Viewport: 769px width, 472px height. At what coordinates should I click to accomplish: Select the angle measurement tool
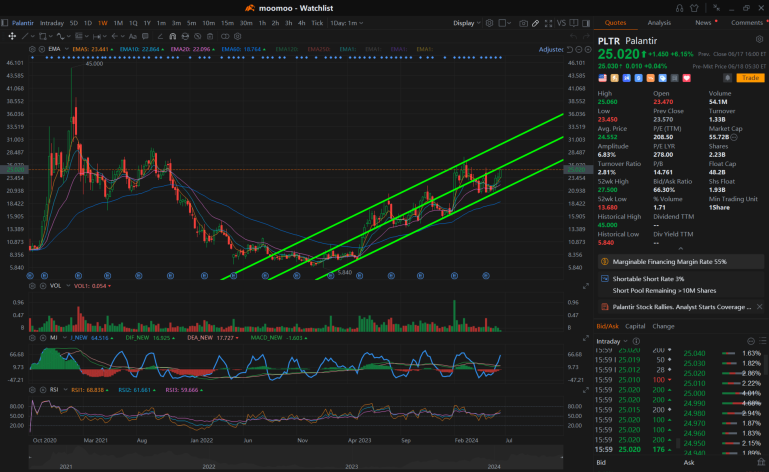point(160,36)
